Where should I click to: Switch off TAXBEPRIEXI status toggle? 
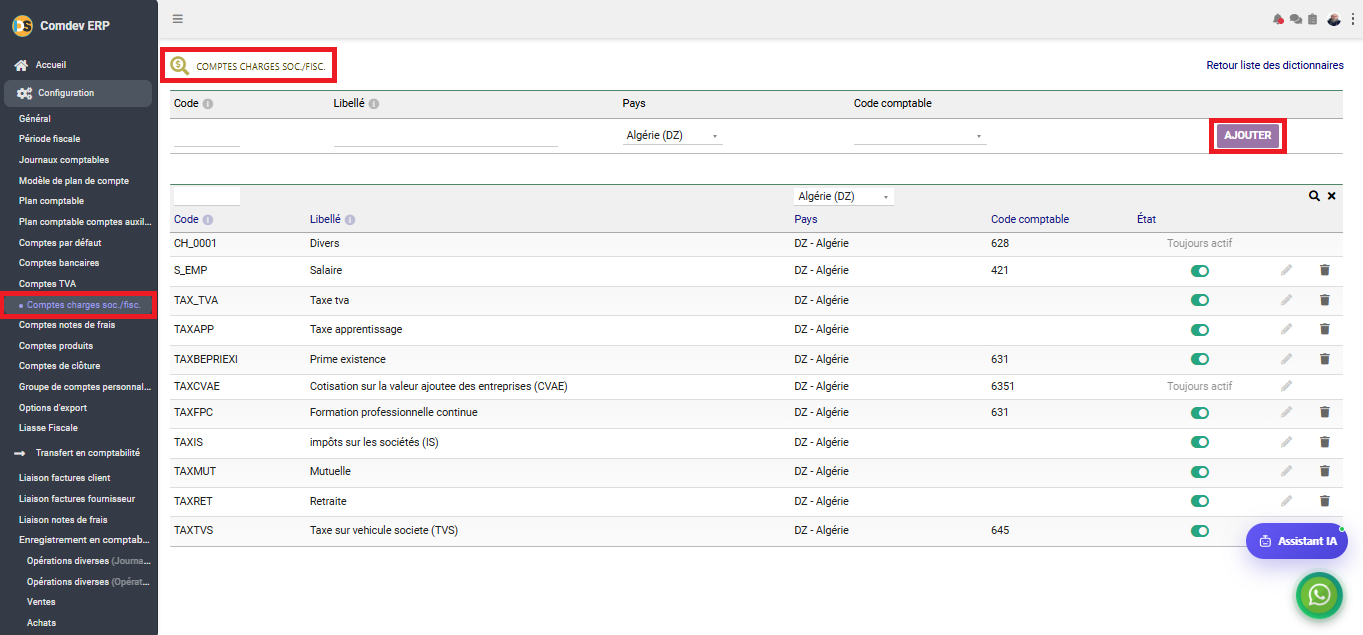click(x=1200, y=359)
